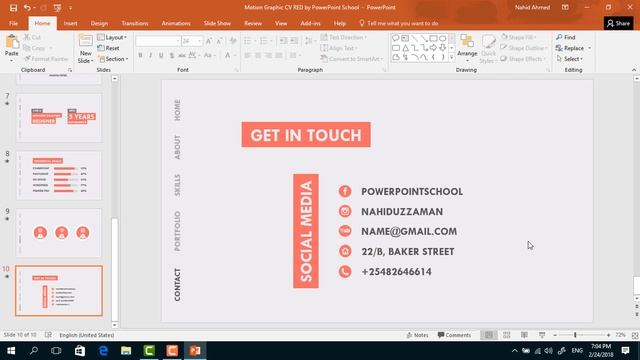
Task: Click the PORTFOLIO navigation label on slide
Action: tap(177, 231)
